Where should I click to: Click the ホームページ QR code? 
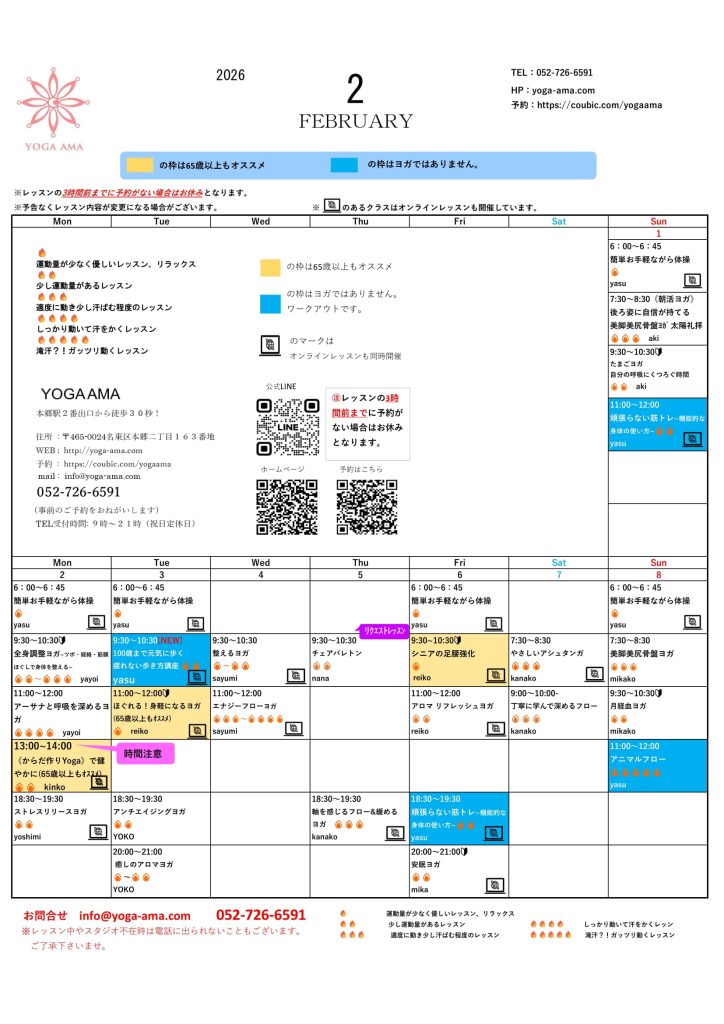[288, 507]
